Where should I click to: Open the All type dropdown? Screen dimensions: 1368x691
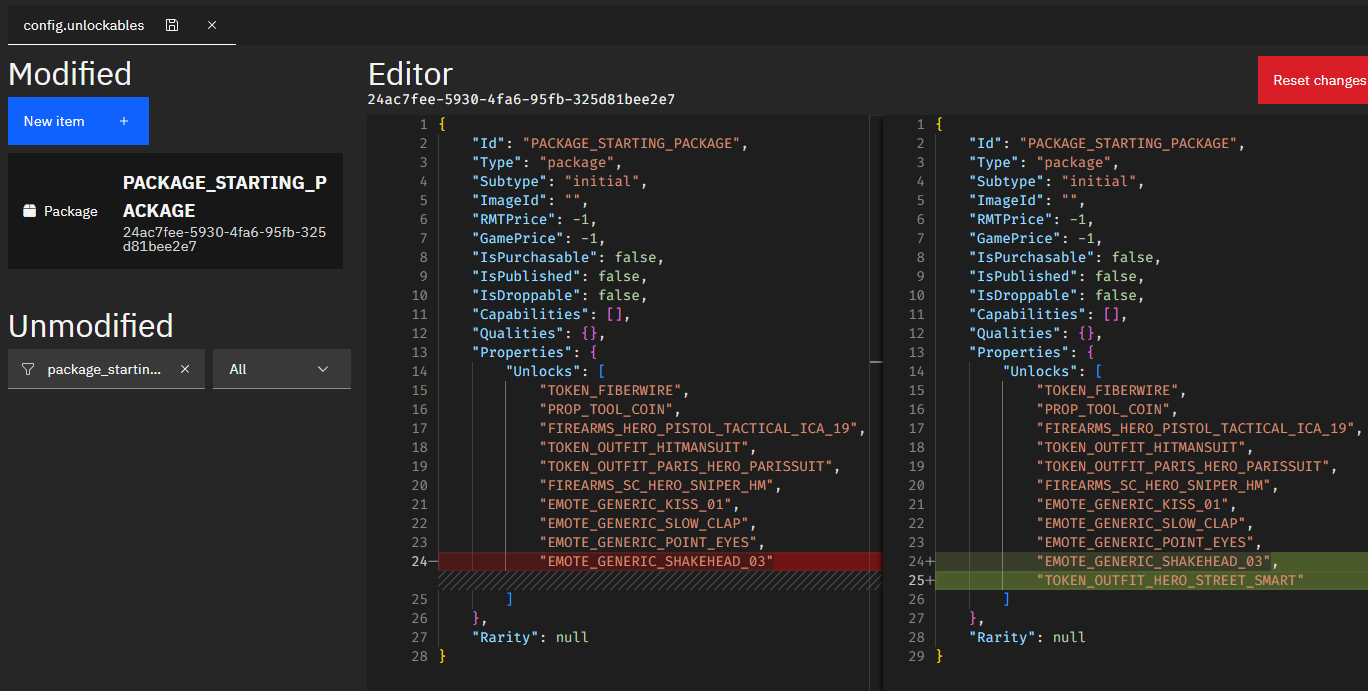282,369
